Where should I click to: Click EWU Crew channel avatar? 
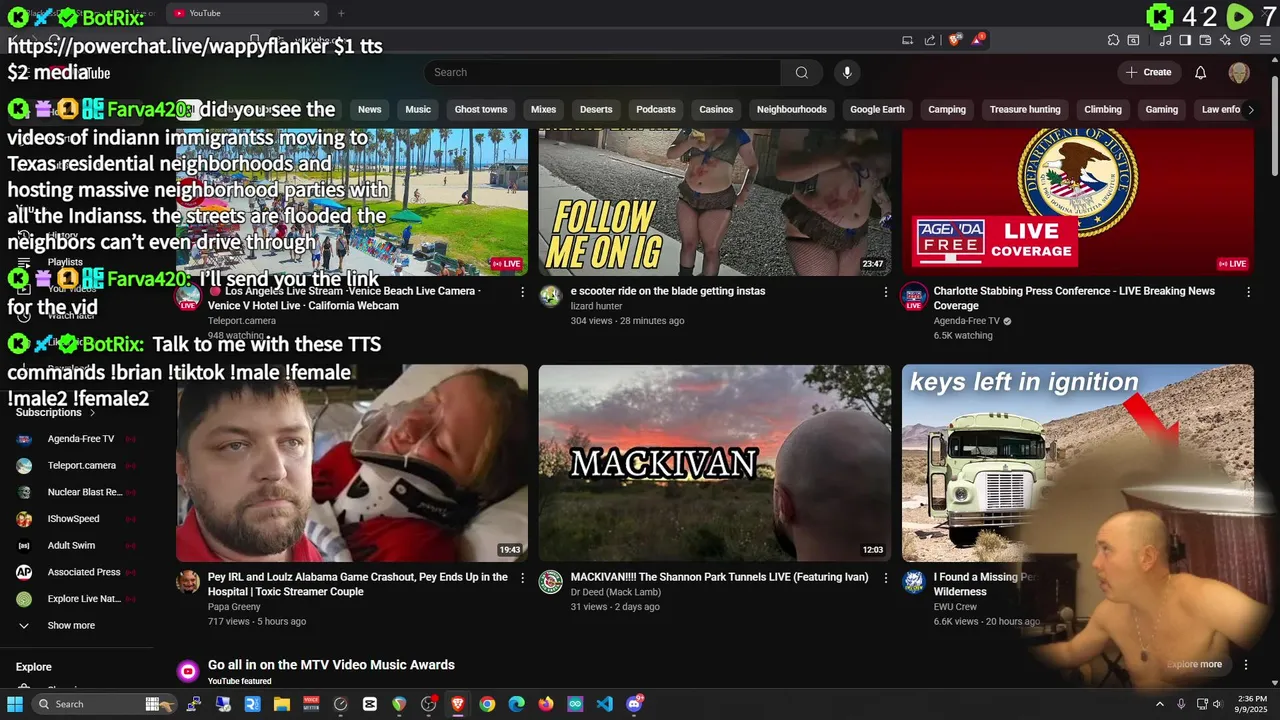pos(913,581)
